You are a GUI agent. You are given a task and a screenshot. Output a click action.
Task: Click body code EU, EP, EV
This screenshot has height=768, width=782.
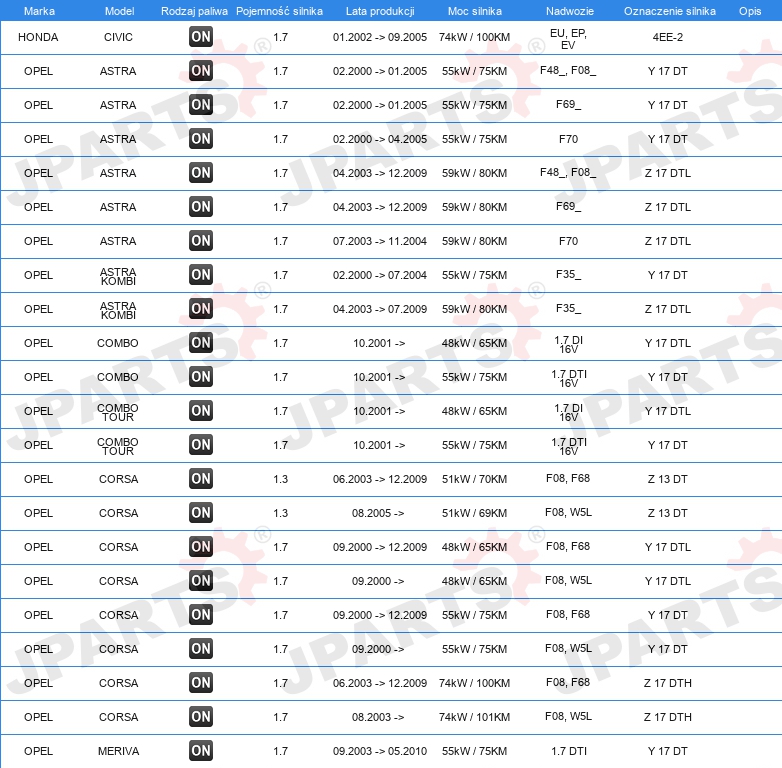tap(568, 39)
